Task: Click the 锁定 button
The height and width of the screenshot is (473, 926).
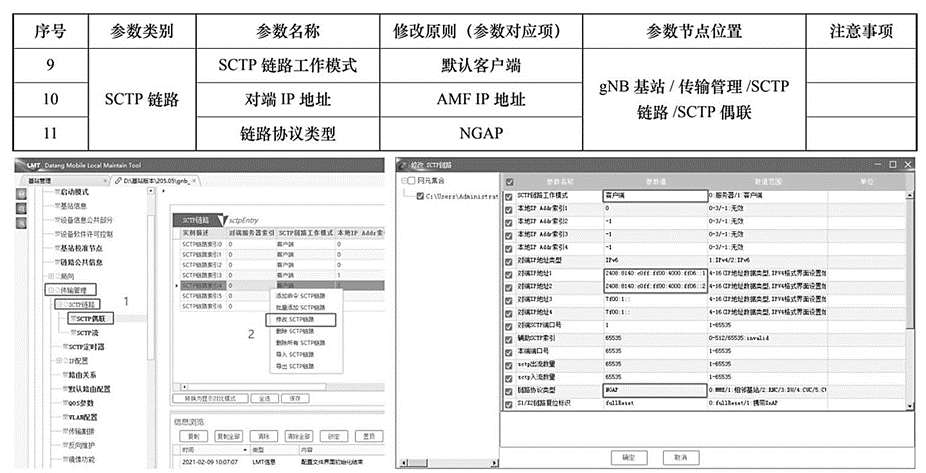Action: click(334, 436)
